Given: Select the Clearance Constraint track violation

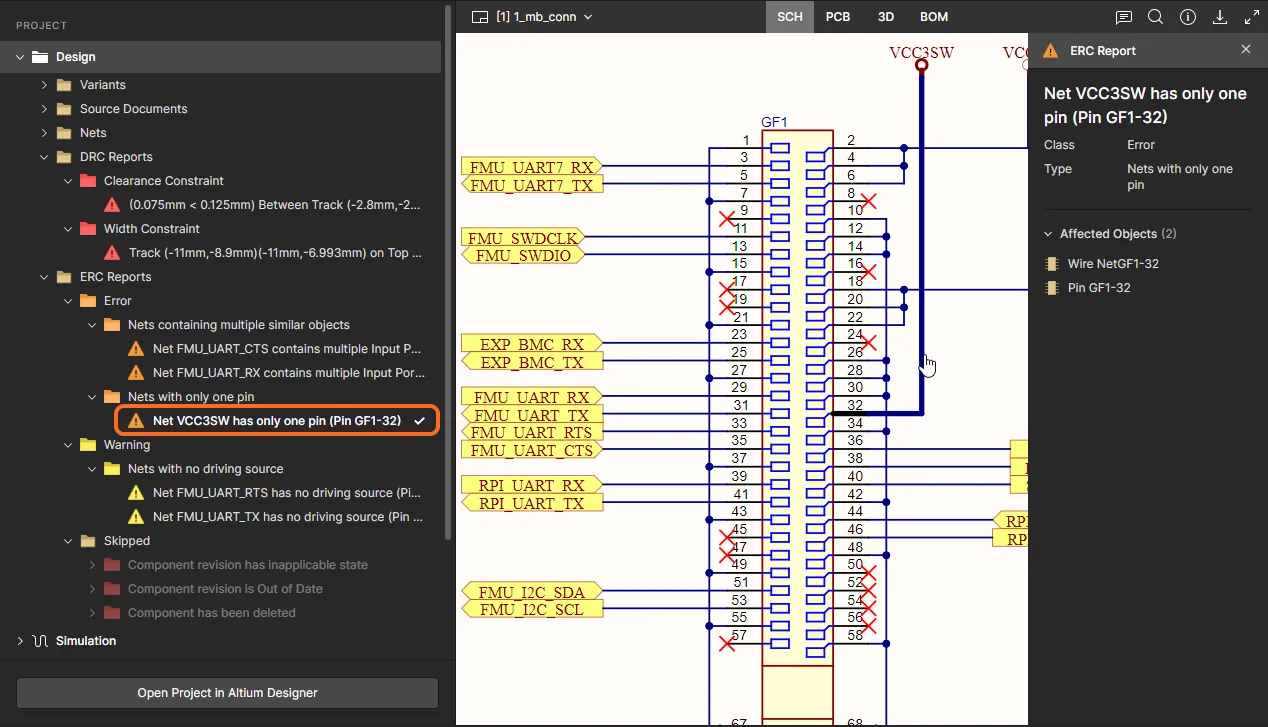Looking at the screenshot, I should click(274, 205).
